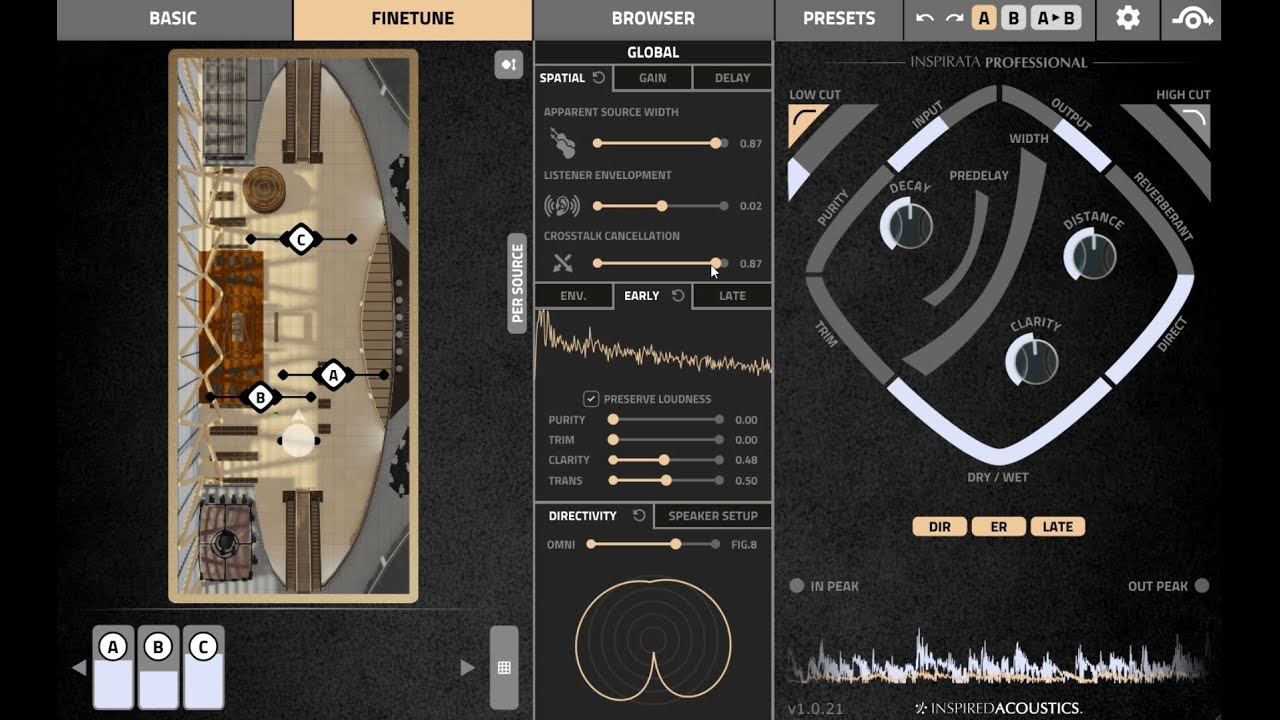Click the reset icon next to EARLY
The width and height of the screenshot is (1280, 720).
click(678, 296)
